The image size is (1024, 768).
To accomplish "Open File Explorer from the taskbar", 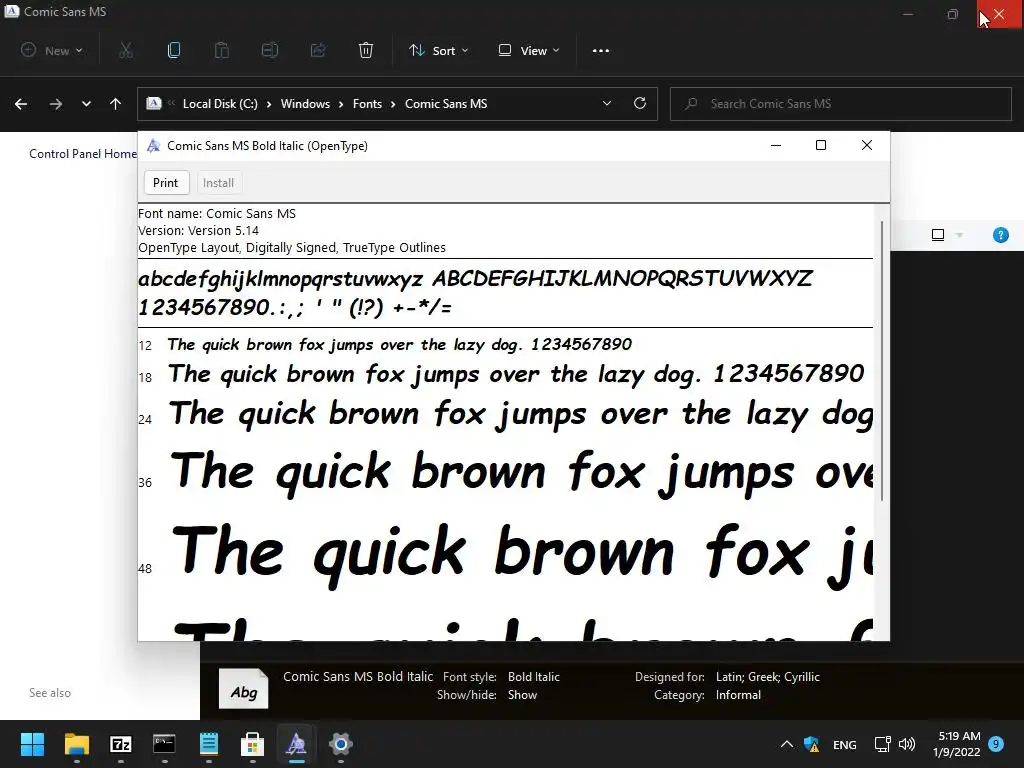I will tap(76, 744).
